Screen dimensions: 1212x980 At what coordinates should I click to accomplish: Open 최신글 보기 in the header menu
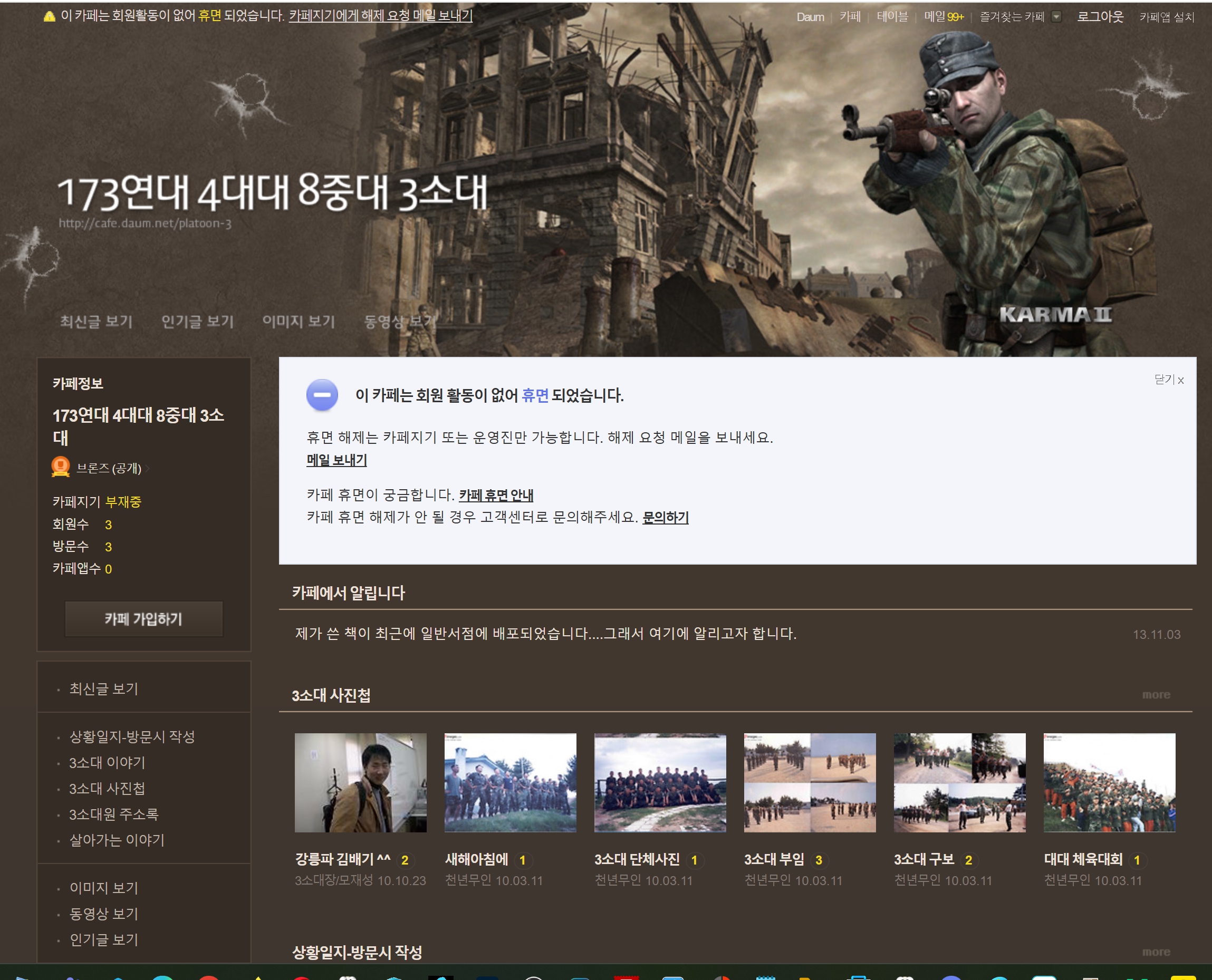(x=96, y=321)
